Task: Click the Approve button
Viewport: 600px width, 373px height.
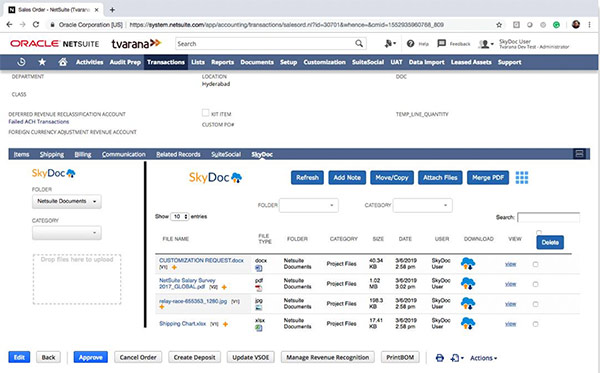Action: [91, 357]
